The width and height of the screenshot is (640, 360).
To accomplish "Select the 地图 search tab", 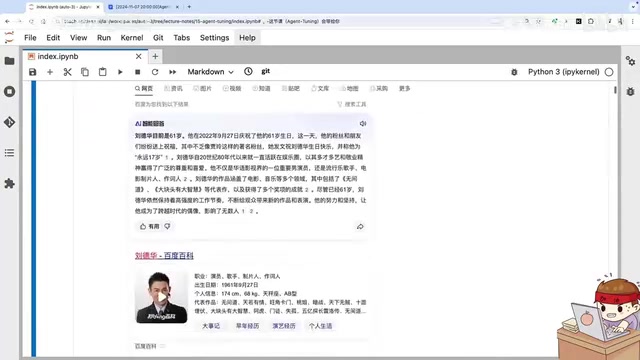I will pos(349,88).
